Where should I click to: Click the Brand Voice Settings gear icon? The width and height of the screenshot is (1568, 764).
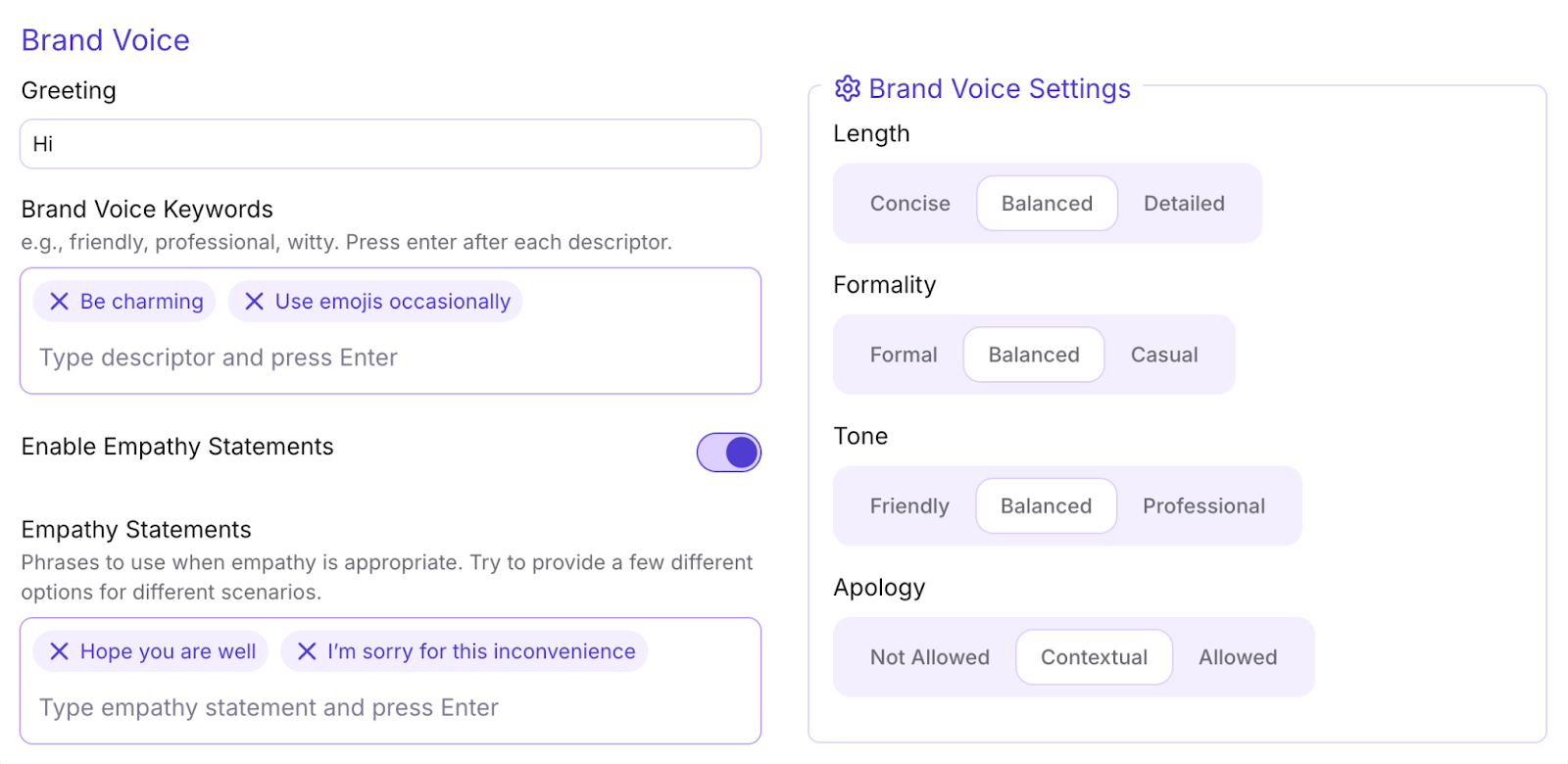click(x=847, y=88)
